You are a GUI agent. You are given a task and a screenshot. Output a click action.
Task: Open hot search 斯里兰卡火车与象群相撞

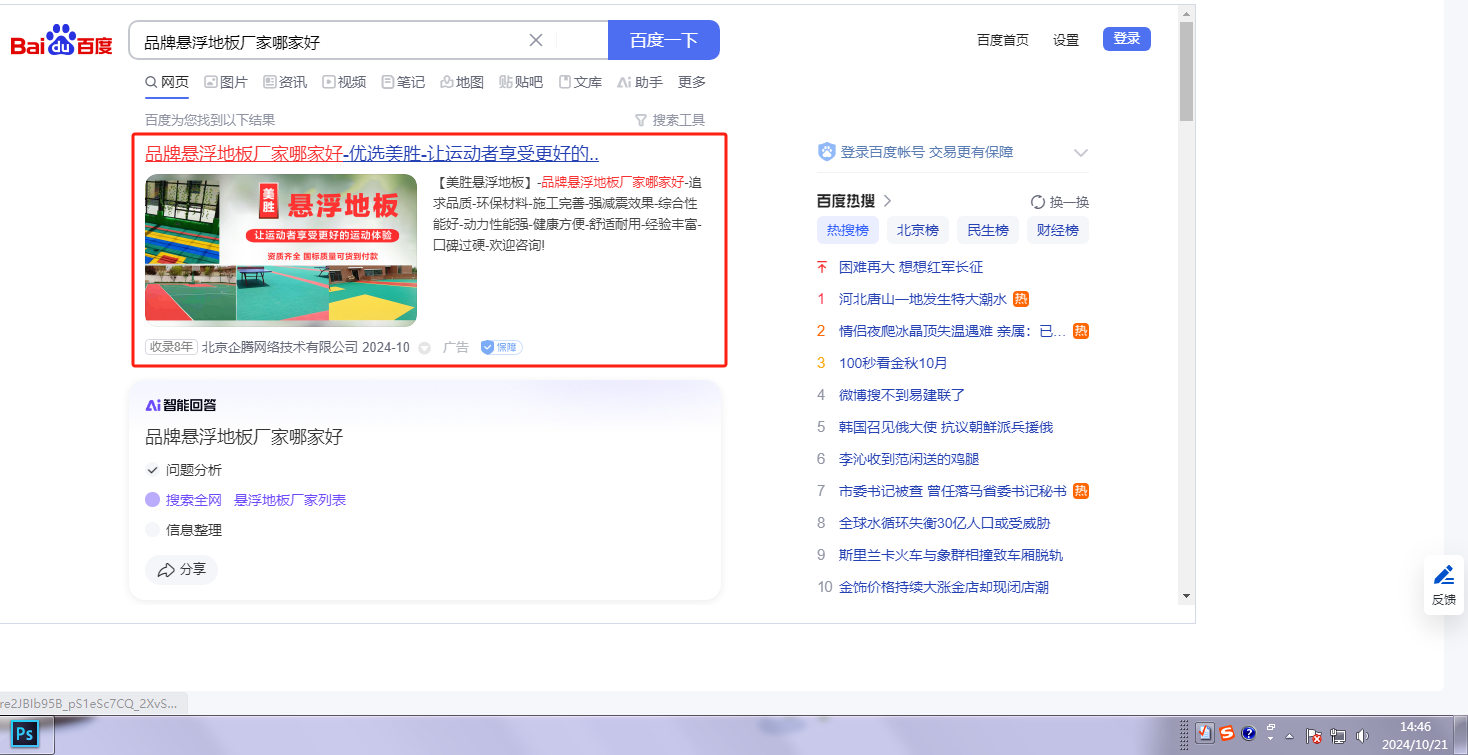(x=951, y=555)
